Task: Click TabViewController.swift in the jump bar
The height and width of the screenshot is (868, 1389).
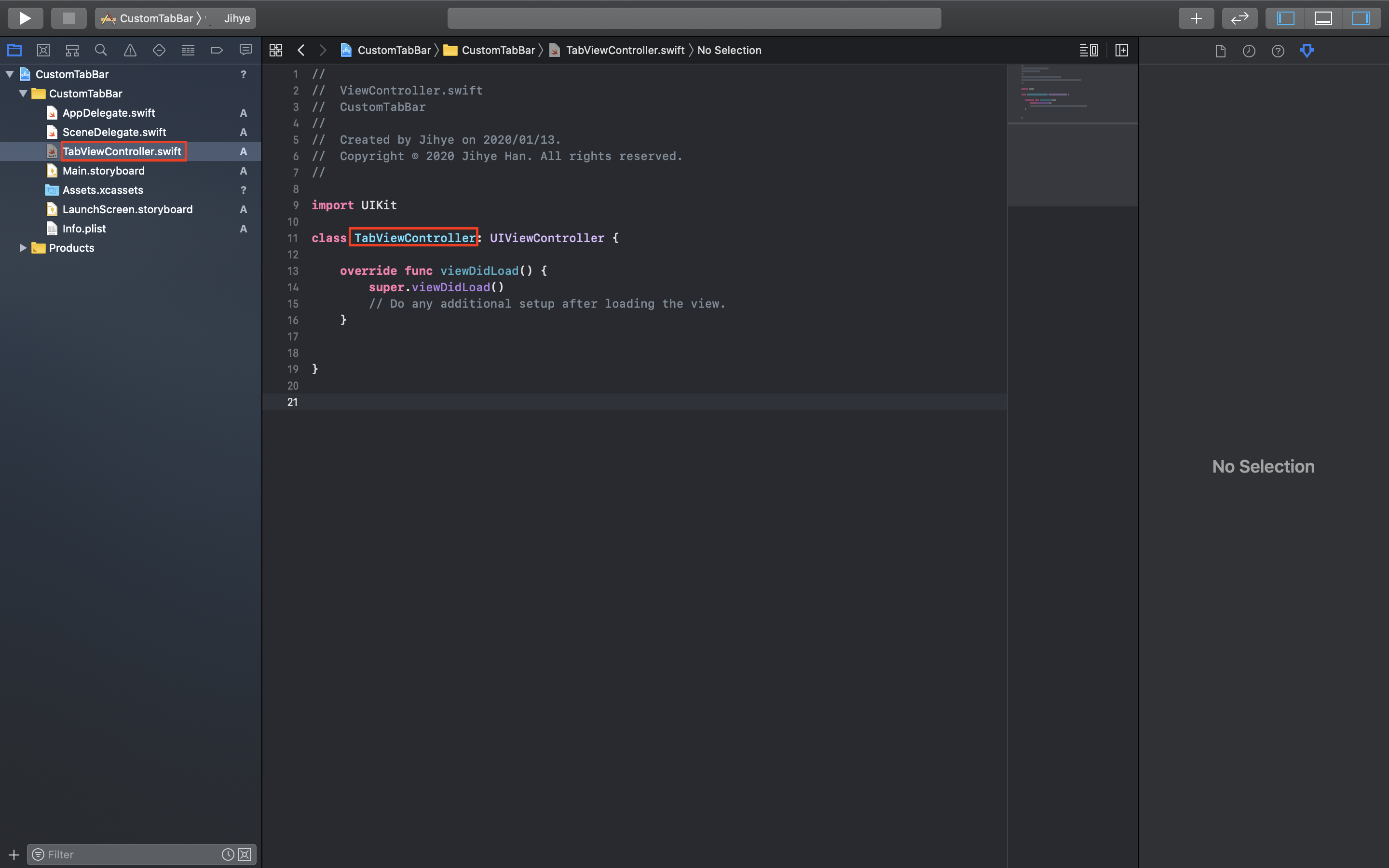Action: click(625, 51)
